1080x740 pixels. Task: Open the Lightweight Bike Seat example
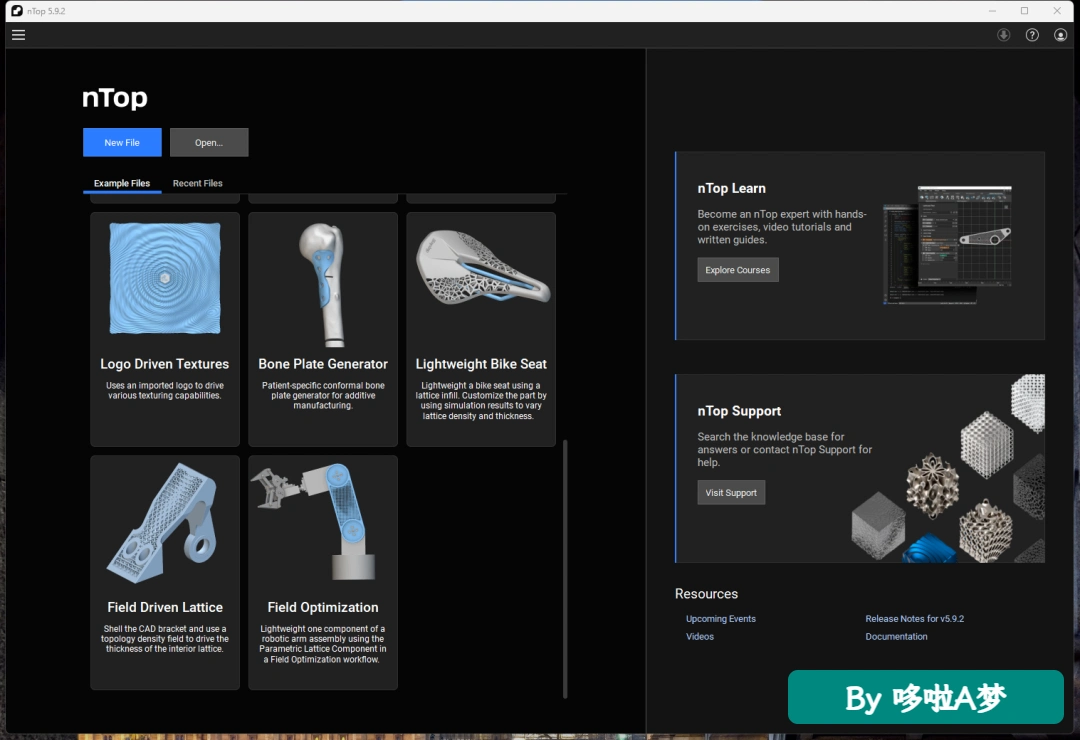(x=481, y=329)
